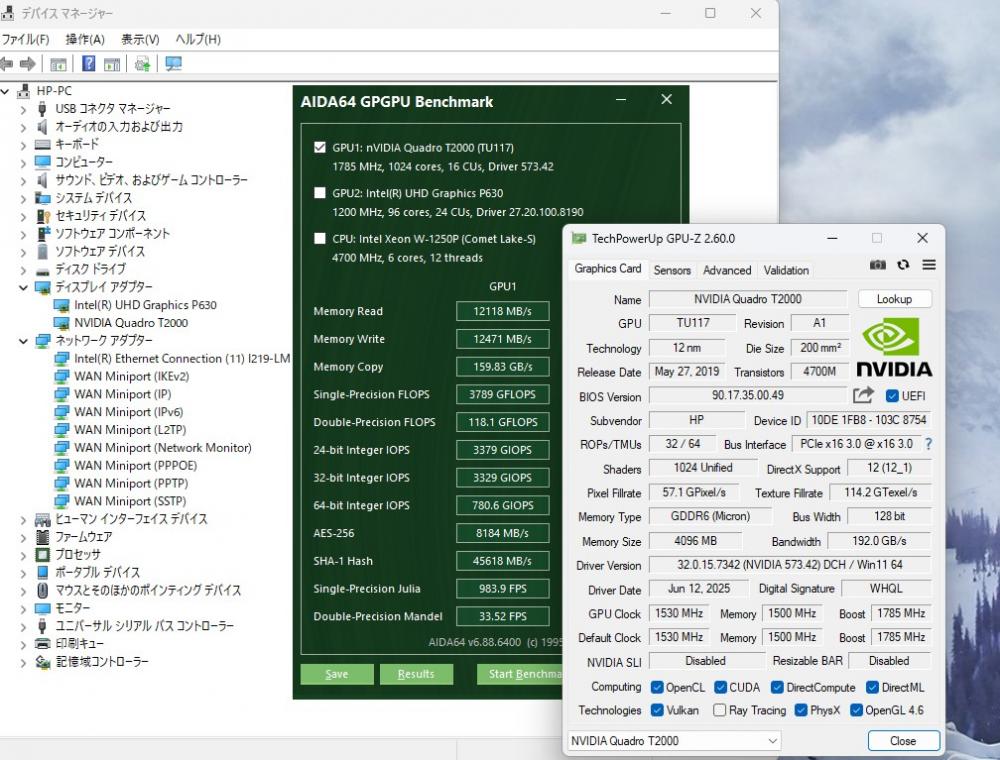Click the Forward arrow in Device Manager toolbar
The width and height of the screenshot is (1000, 760).
click(x=27, y=64)
